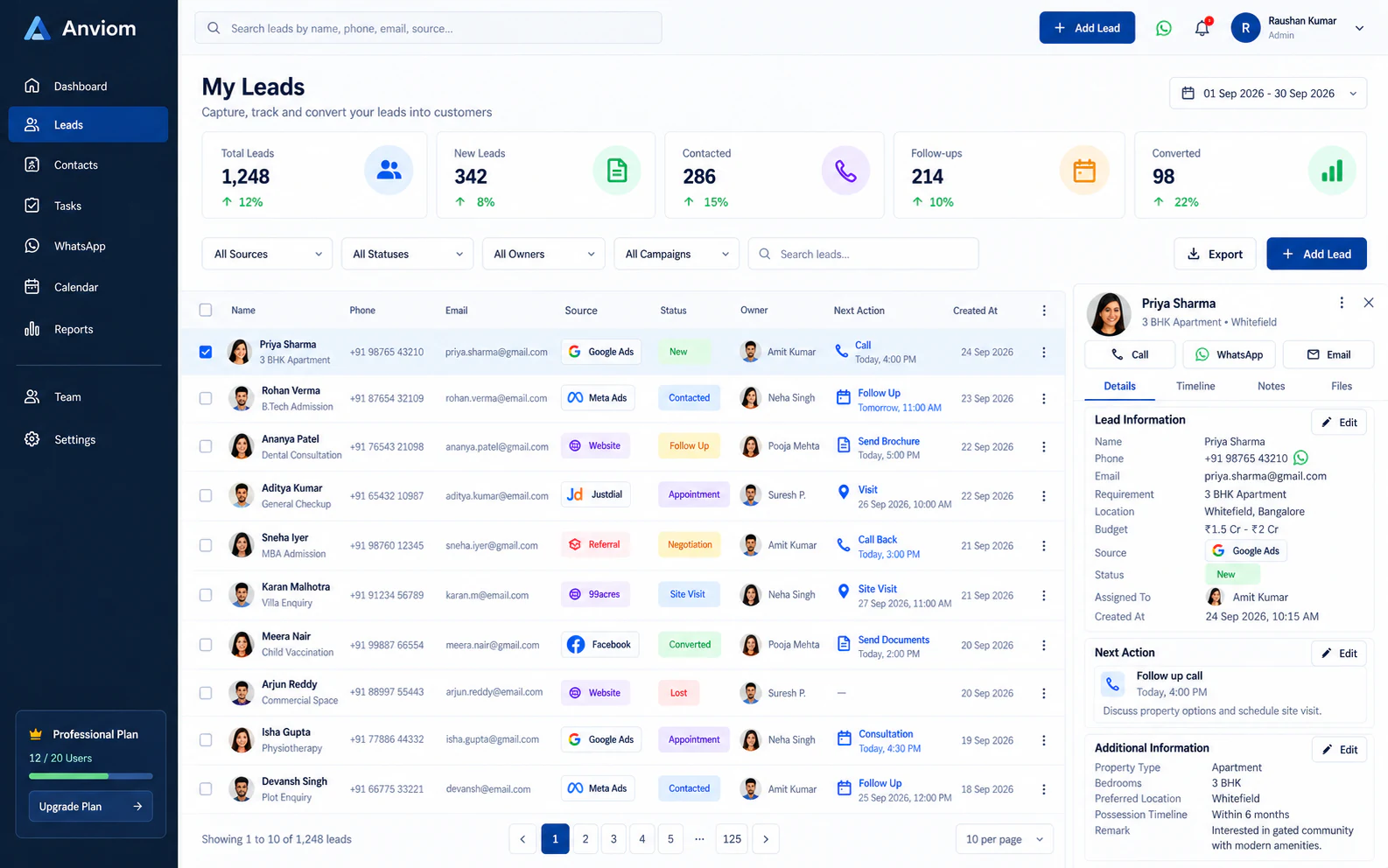This screenshot has height=868, width=1388.
Task: Open the All Owners dropdown
Action: [543, 254]
